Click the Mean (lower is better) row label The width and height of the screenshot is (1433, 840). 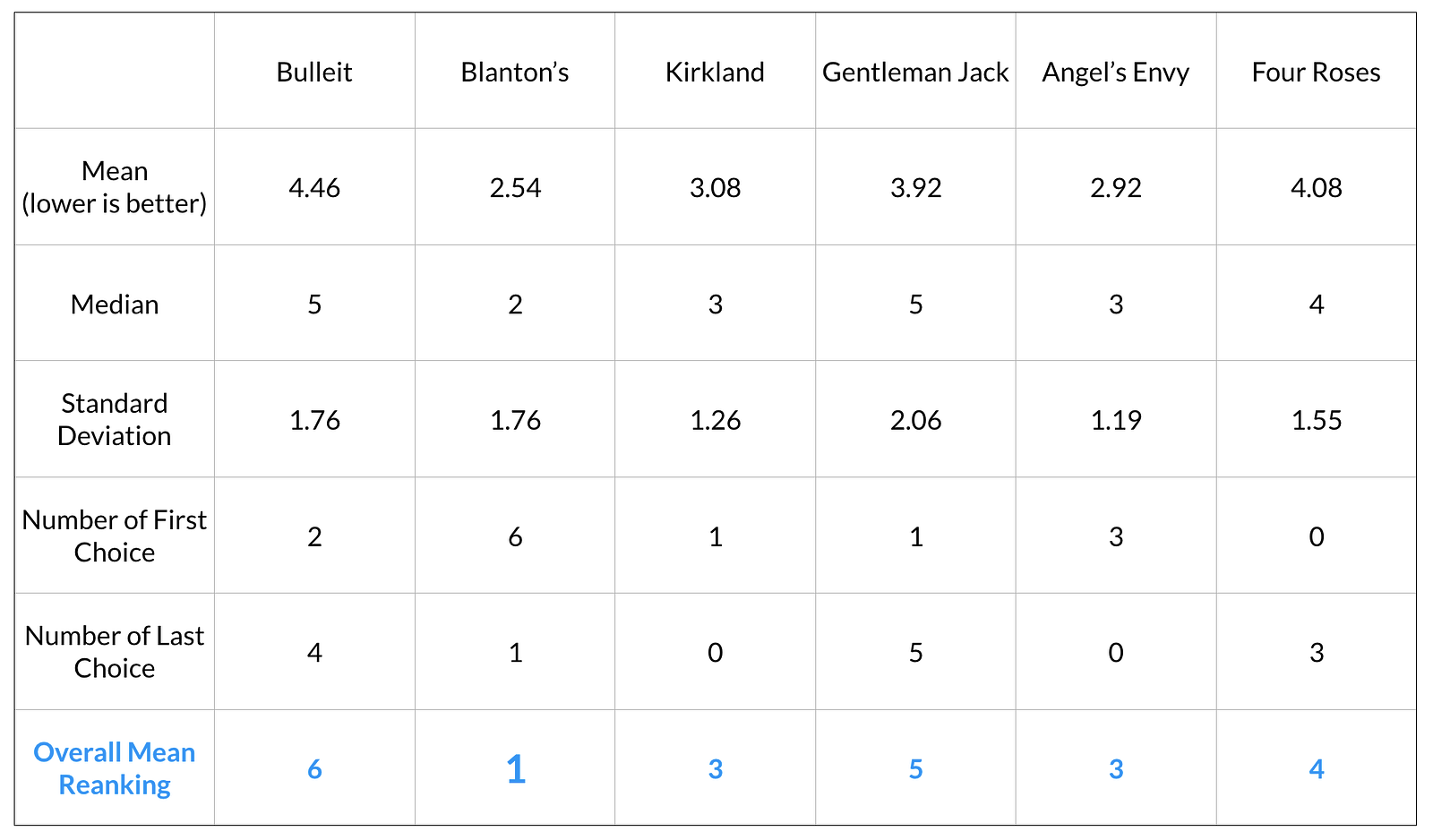tap(115, 187)
